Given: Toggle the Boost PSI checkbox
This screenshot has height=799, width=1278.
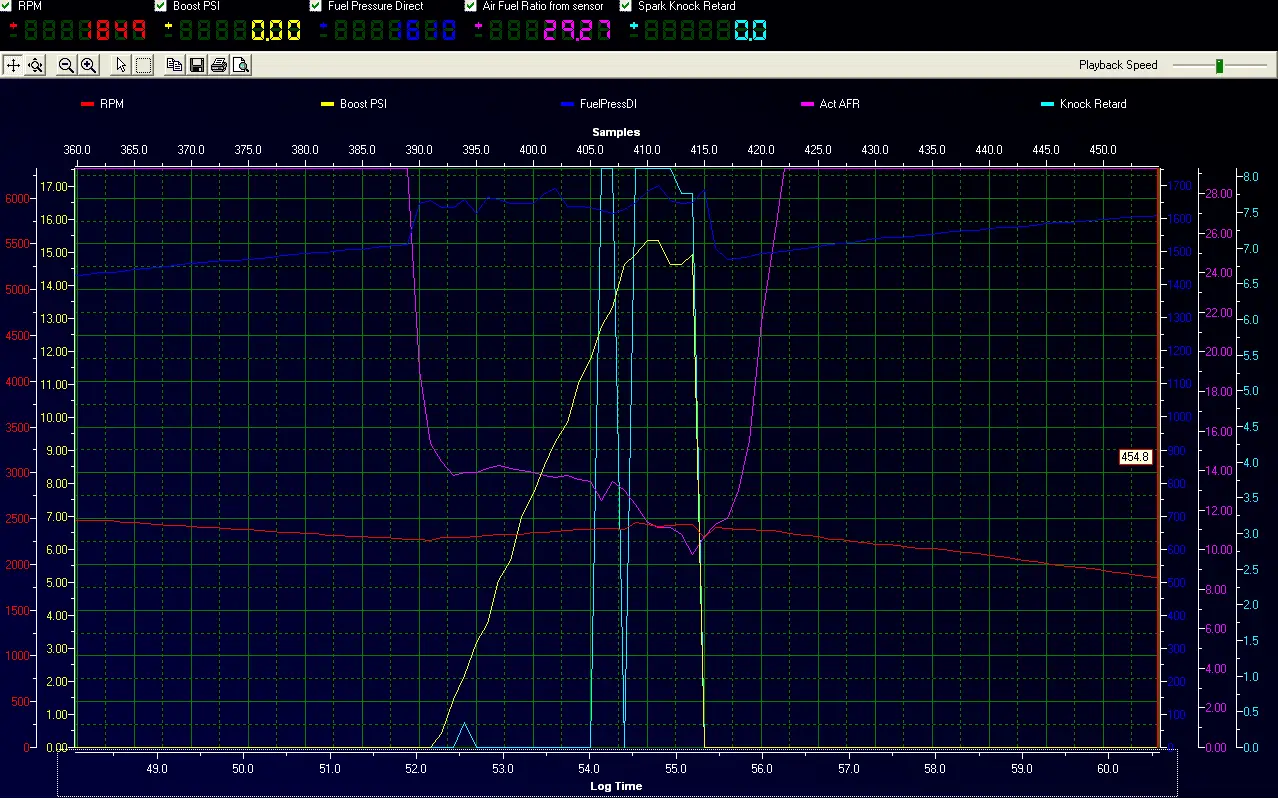Looking at the screenshot, I should tap(162, 6).
